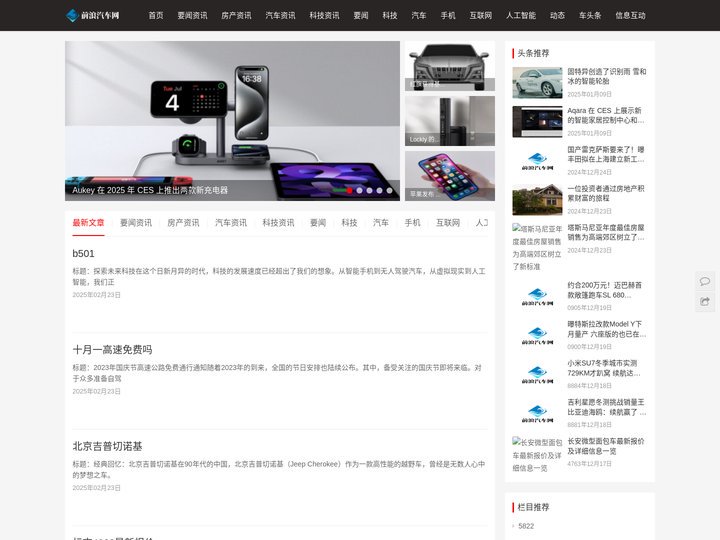720x540 pixels.
Task: Open 特斯拉改款Model Y headline
Action: click(607, 329)
